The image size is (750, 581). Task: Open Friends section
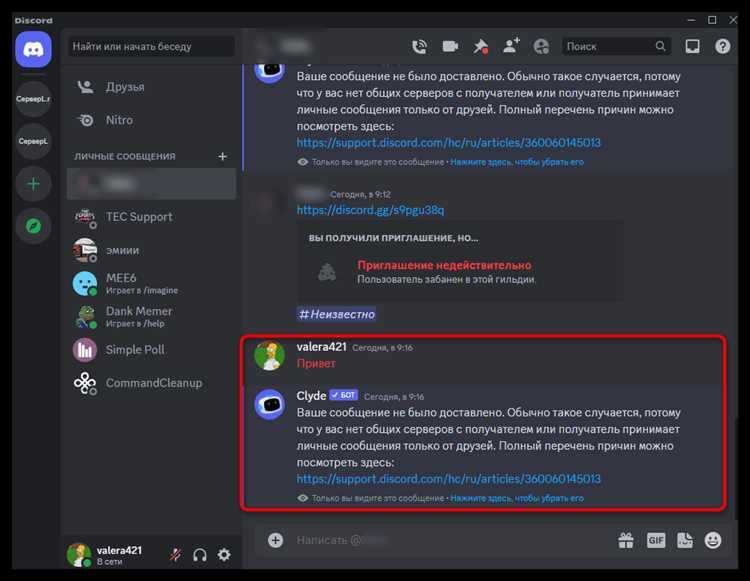(x=152, y=87)
